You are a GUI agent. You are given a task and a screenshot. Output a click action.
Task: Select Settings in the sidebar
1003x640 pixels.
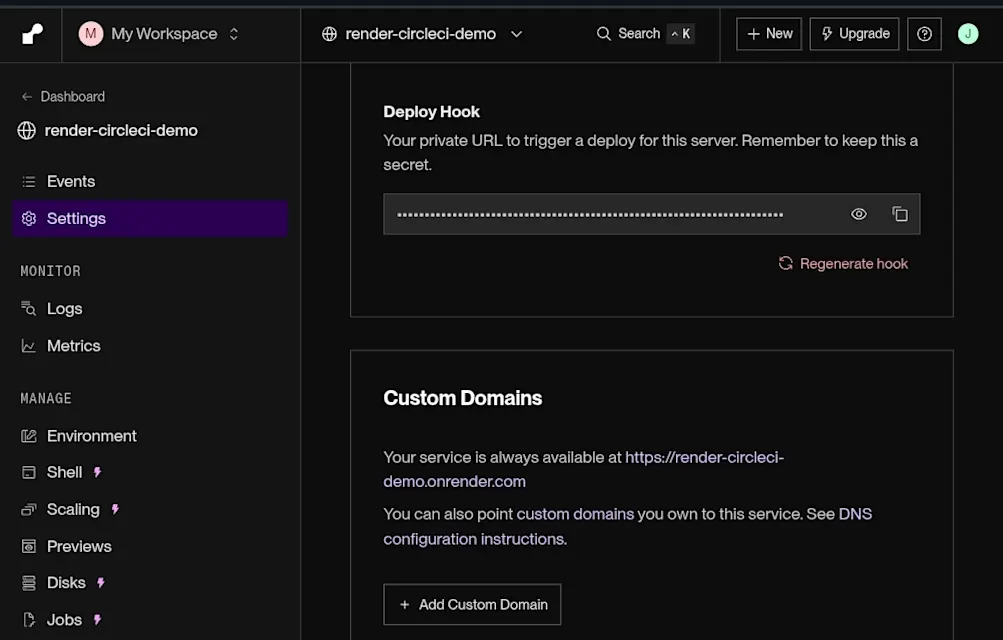point(76,218)
